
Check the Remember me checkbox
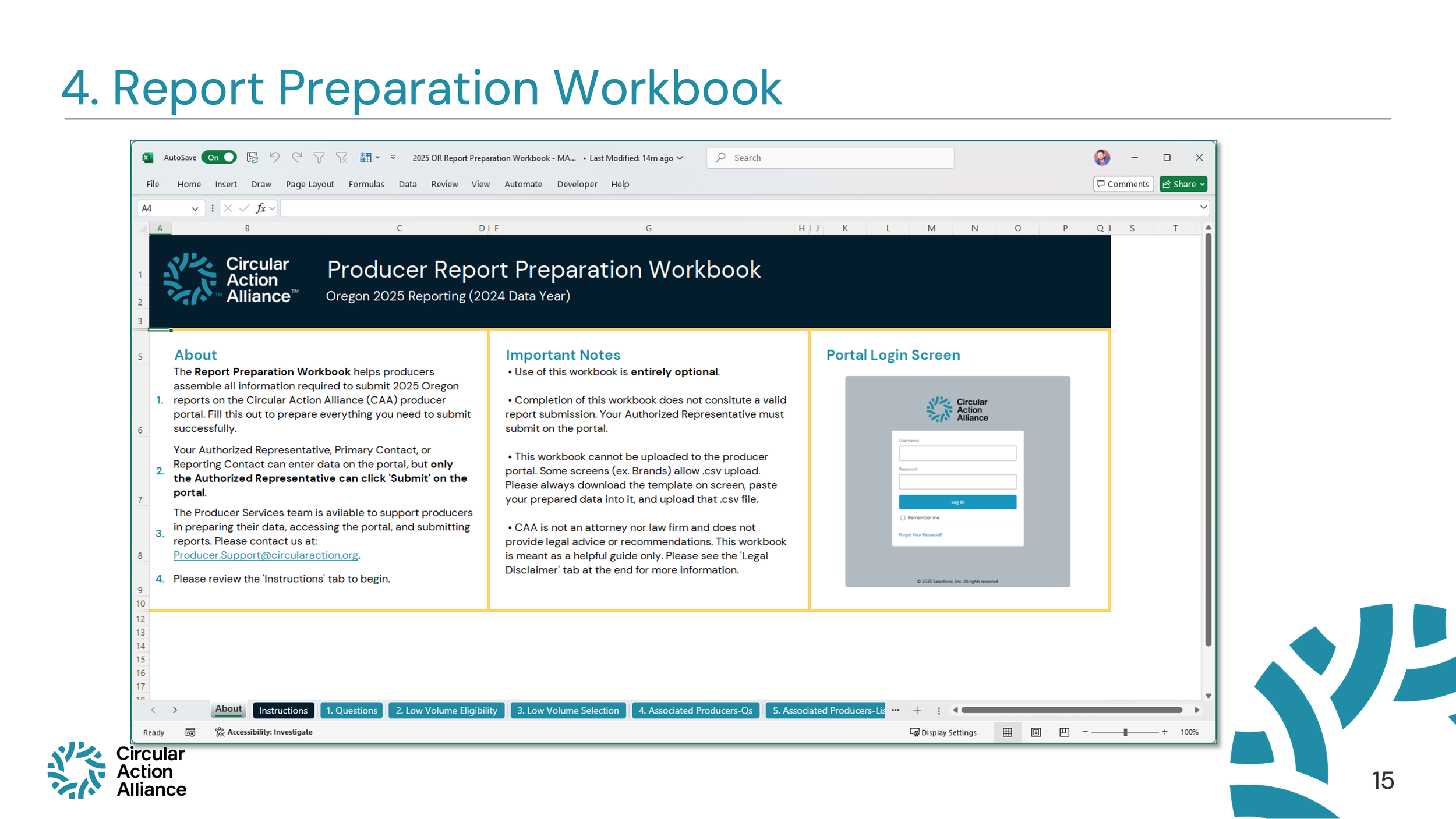[903, 517]
